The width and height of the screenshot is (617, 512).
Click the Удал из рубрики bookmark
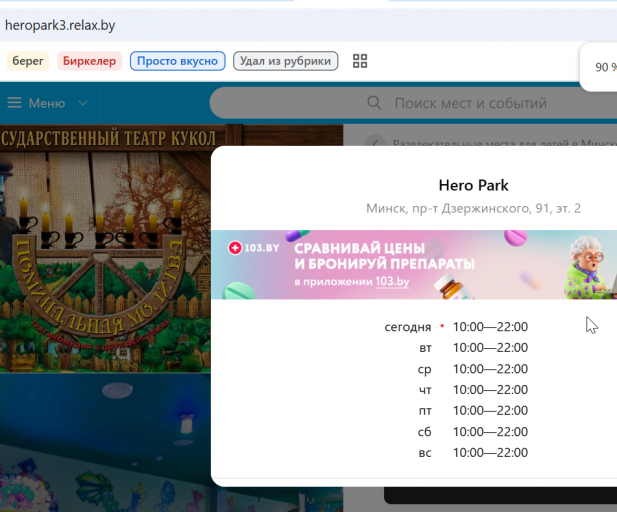pos(285,61)
